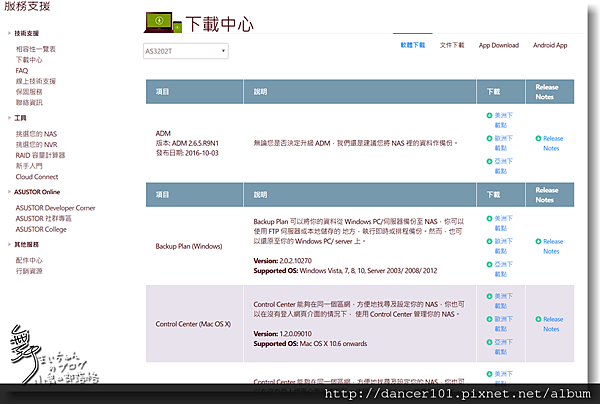Open the Android App tab
This screenshot has height=404, width=600.
(550, 45)
